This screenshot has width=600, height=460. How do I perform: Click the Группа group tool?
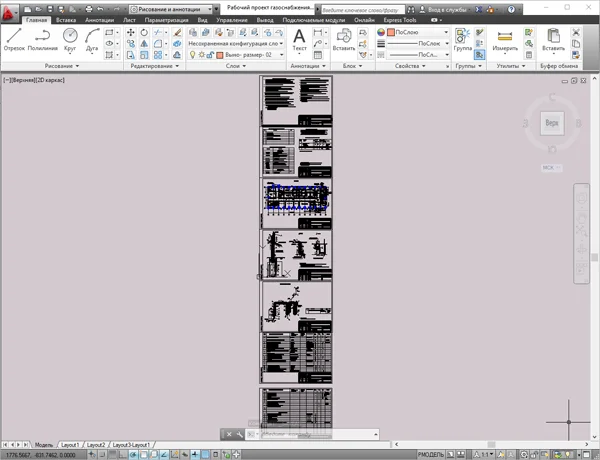463,40
